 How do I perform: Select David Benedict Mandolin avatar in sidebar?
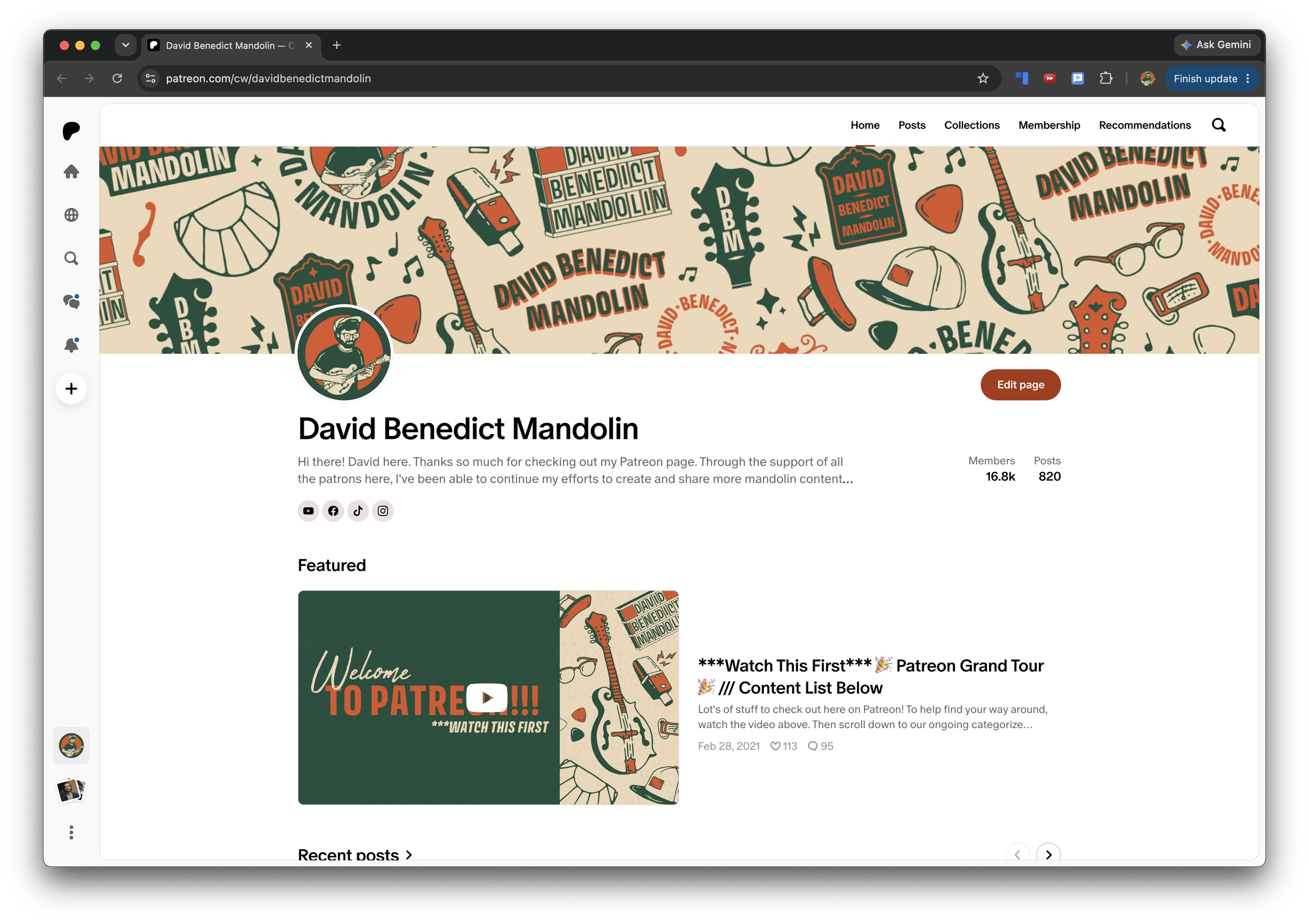[71, 745]
